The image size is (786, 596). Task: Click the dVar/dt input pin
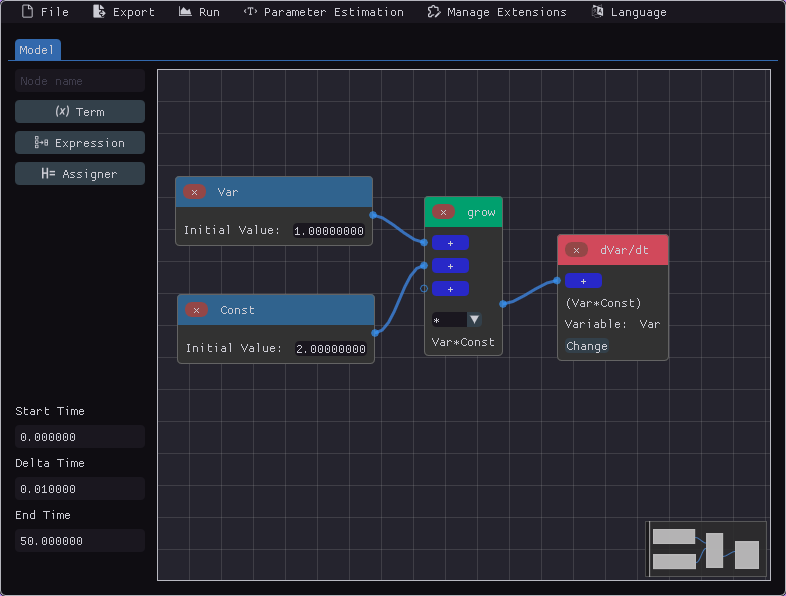point(557,281)
